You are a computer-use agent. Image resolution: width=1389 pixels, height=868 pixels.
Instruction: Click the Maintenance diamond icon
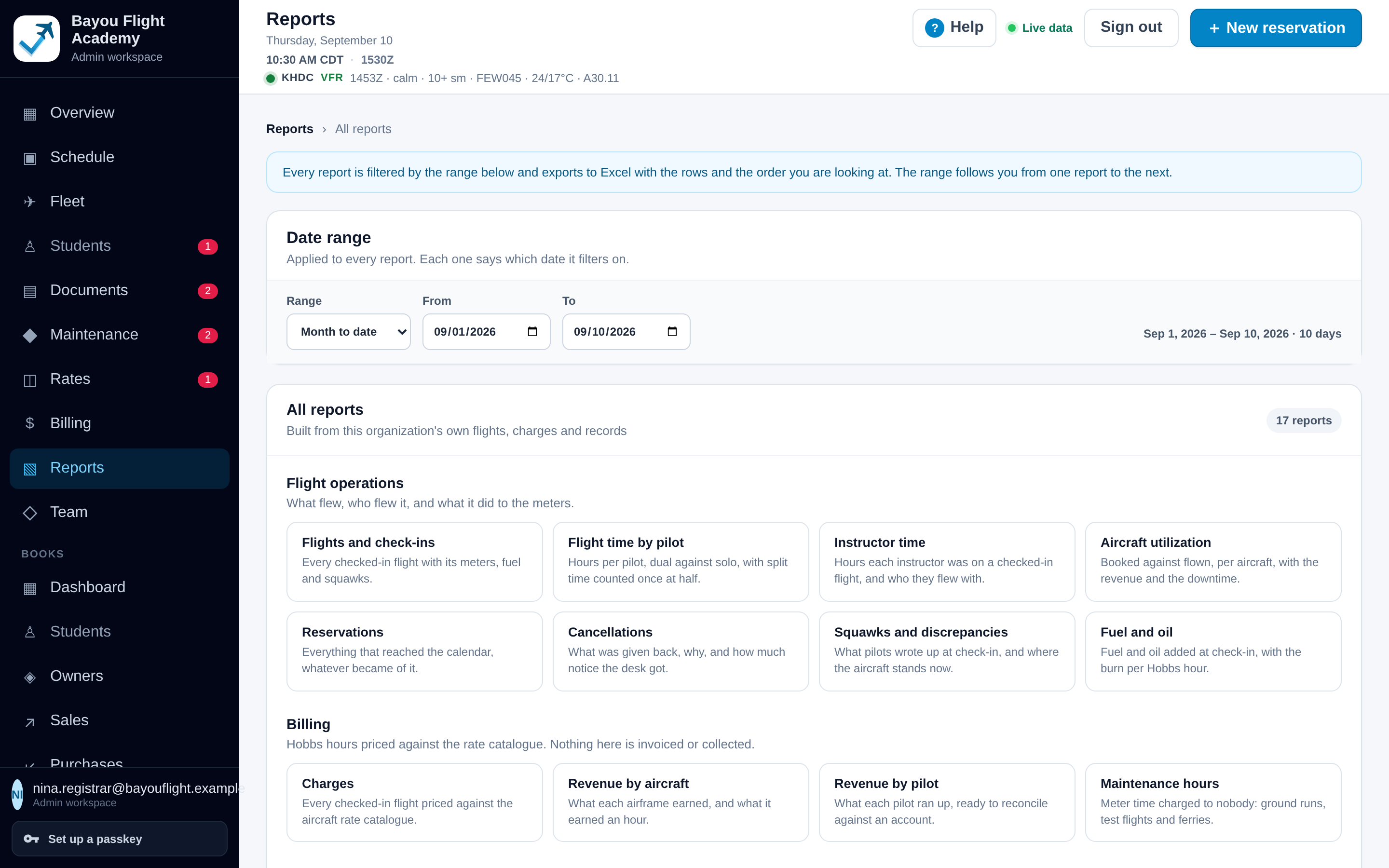coord(30,335)
